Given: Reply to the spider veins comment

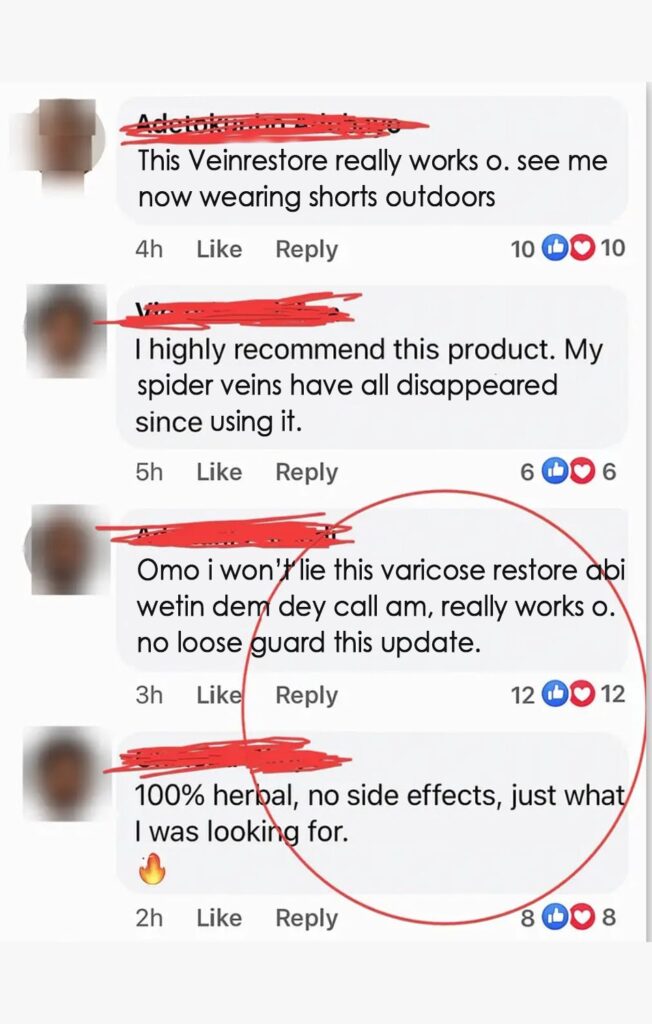Looking at the screenshot, I should pos(306,472).
